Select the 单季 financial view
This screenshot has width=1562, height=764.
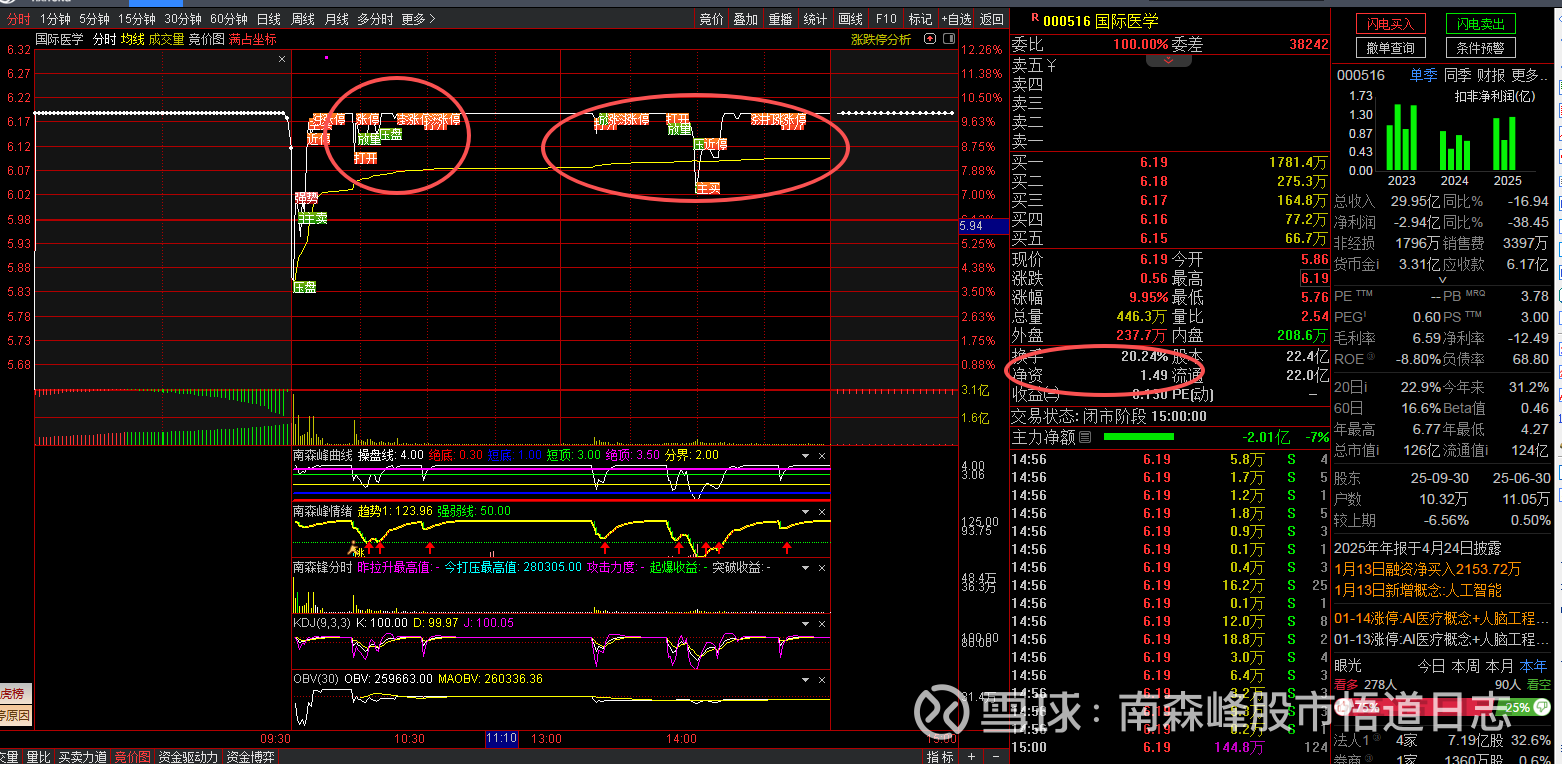pos(1423,75)
